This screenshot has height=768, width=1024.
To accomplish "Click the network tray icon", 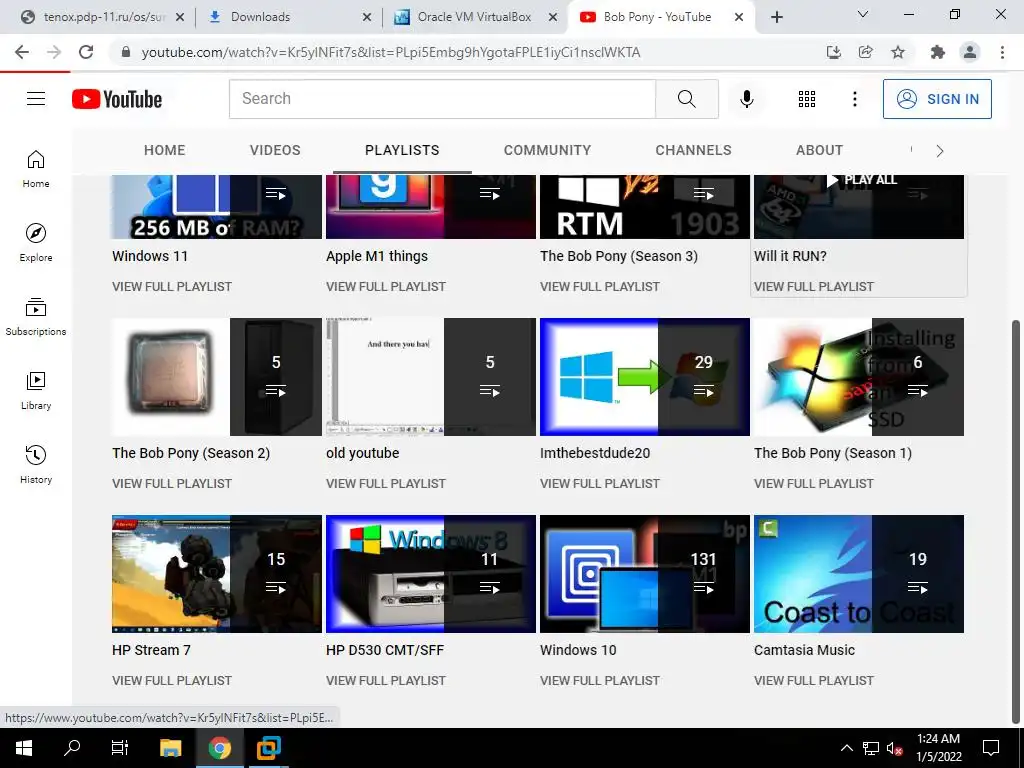I will 871,748.
